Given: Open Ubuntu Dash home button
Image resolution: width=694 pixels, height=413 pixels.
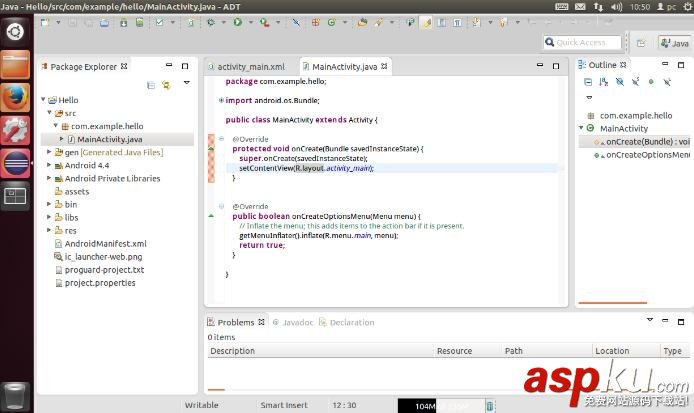Looking at the screenshot, I should click(15, 32).
